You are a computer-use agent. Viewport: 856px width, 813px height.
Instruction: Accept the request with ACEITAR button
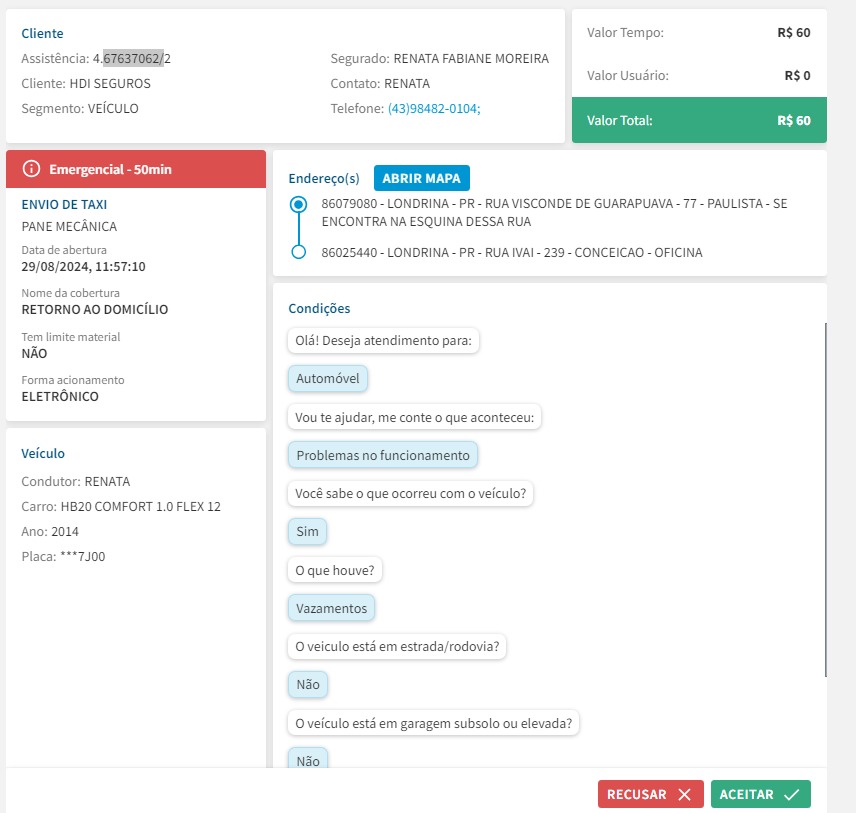[x=760, y=794]
